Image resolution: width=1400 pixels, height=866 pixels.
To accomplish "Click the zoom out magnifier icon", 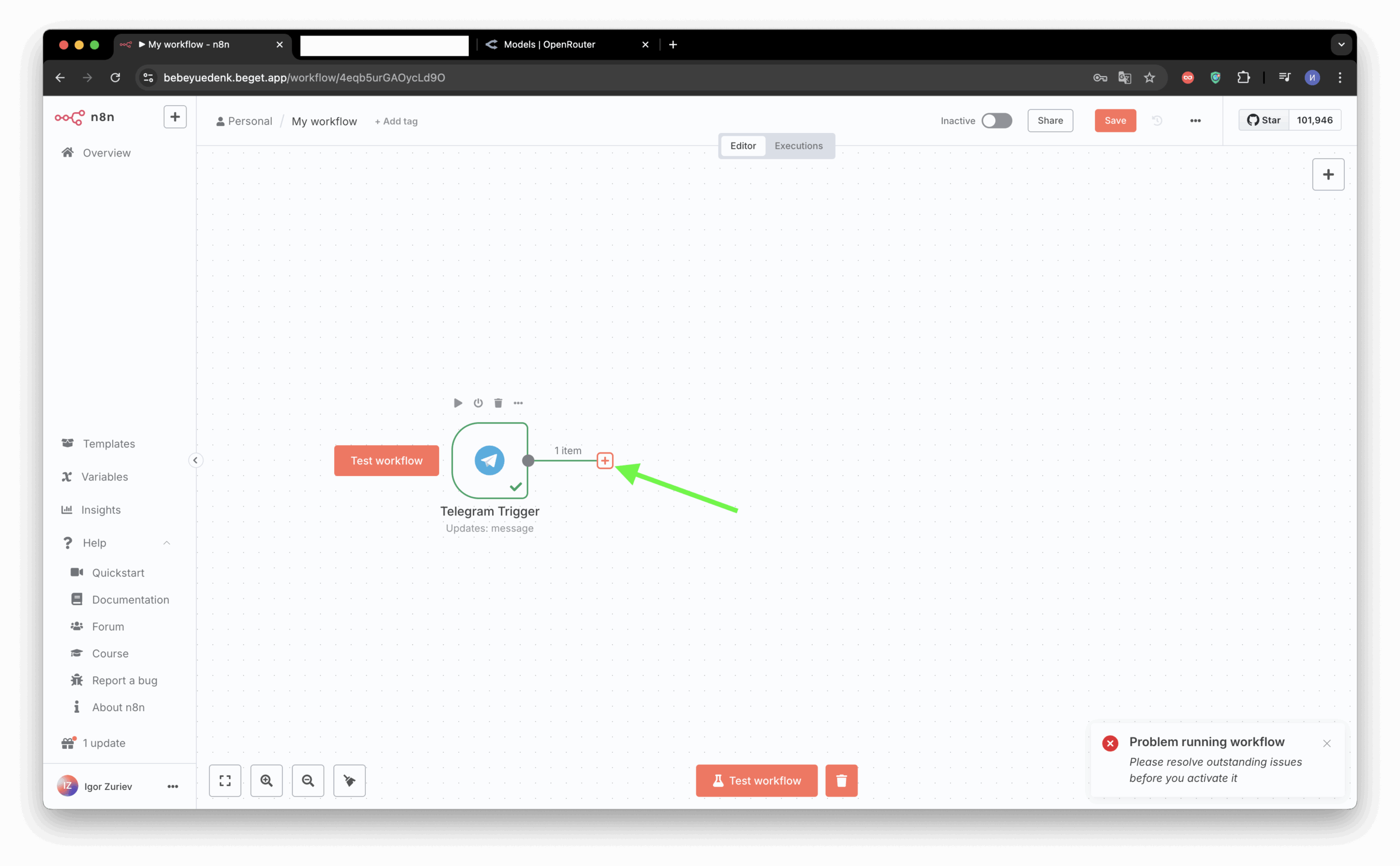I will (308, 780).
